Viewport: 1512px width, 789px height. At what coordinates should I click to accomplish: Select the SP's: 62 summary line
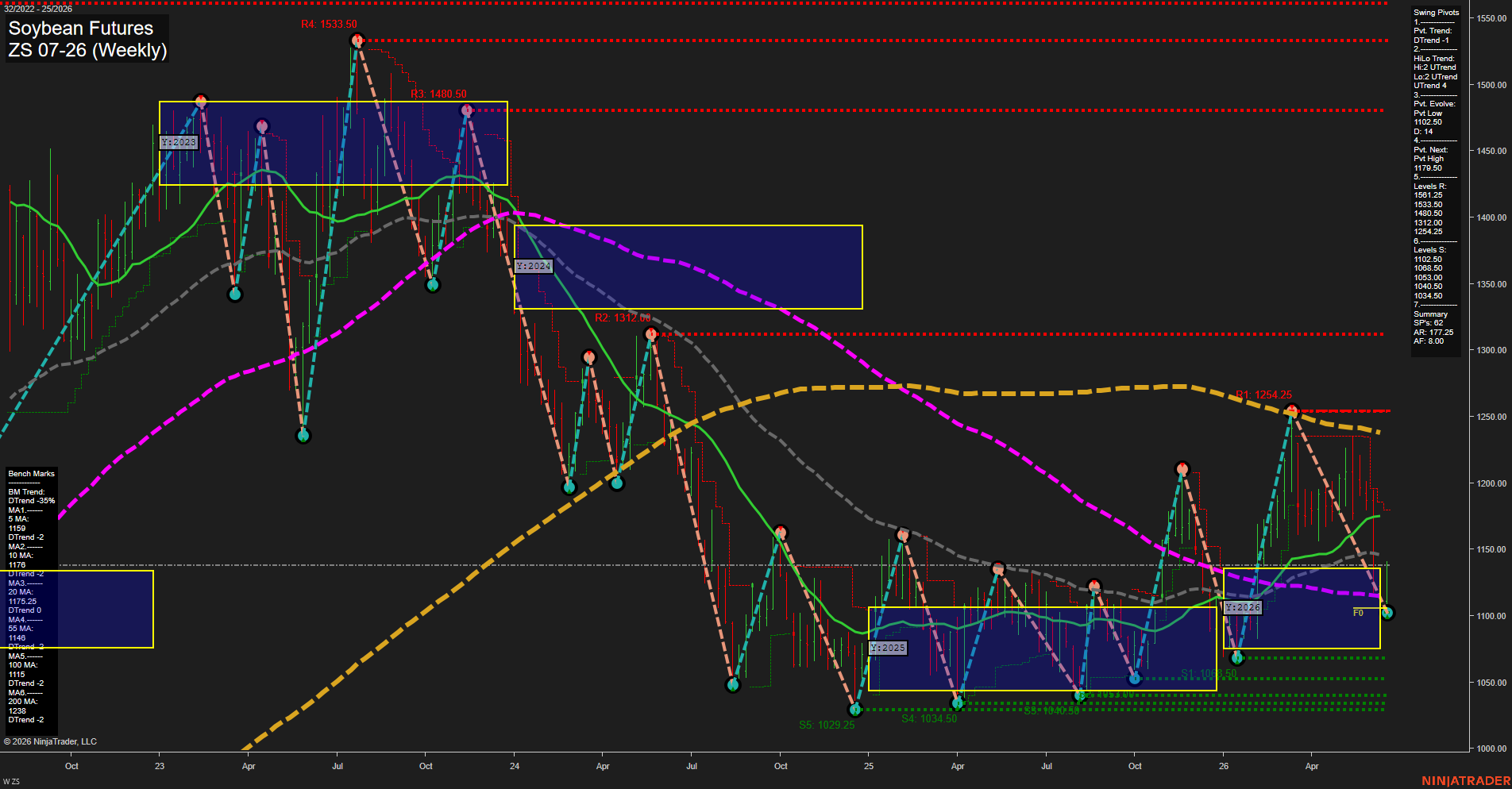point(1428,323)
